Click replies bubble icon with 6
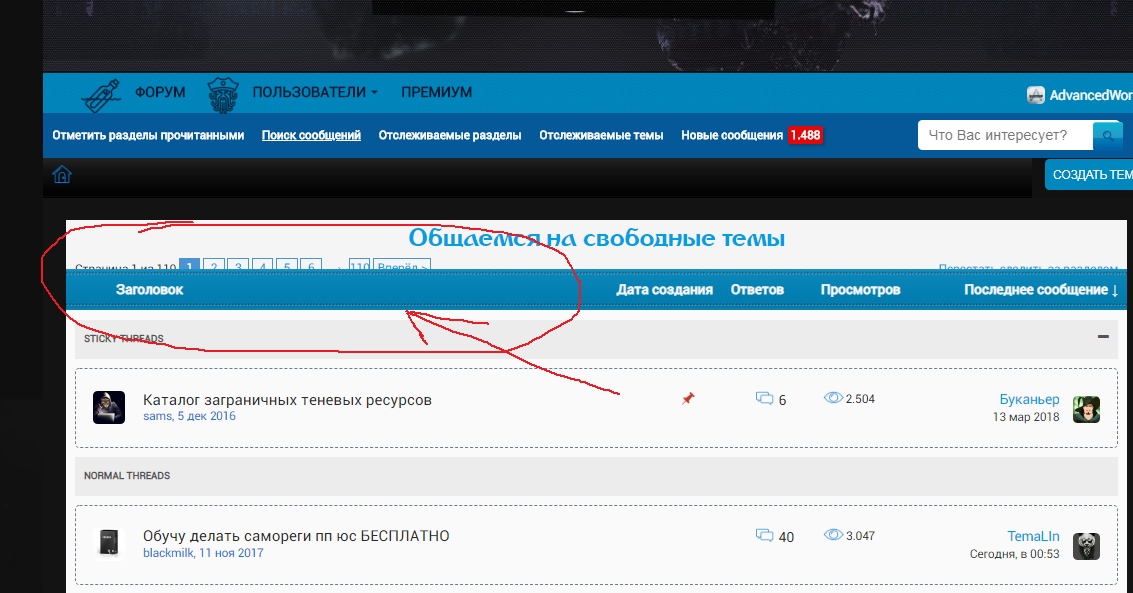This screenshot has height=593, width=1133. coord(764,399)
